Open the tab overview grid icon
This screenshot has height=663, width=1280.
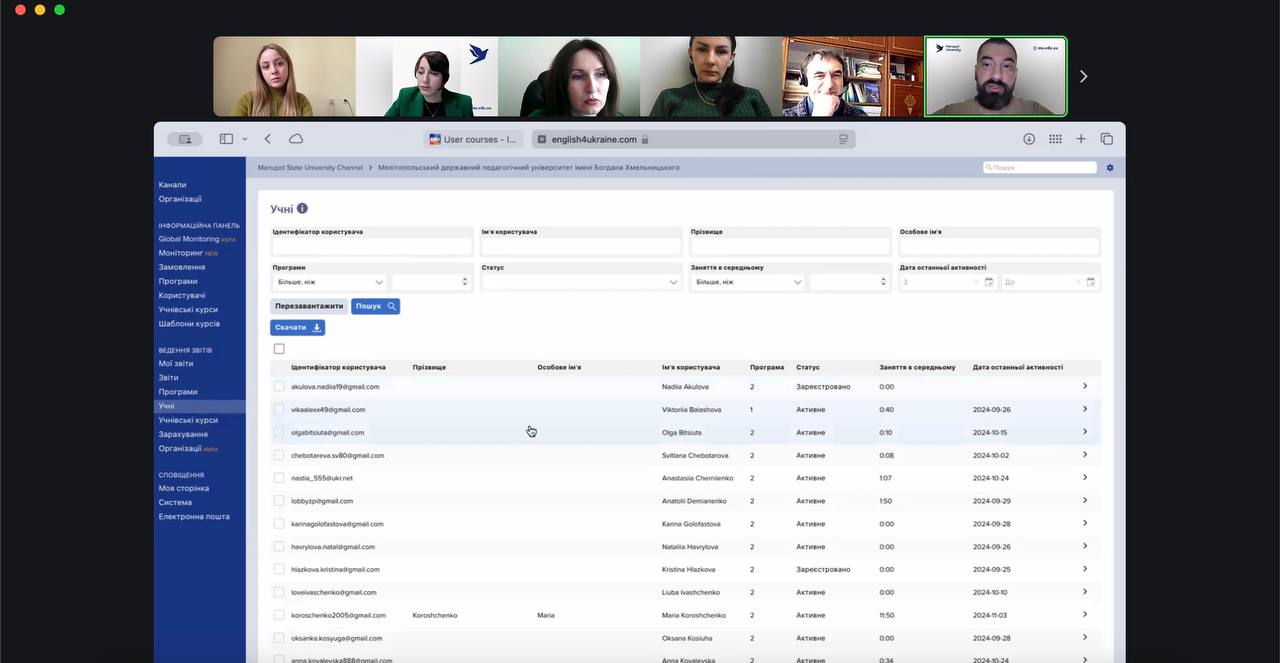[1055, 139]
